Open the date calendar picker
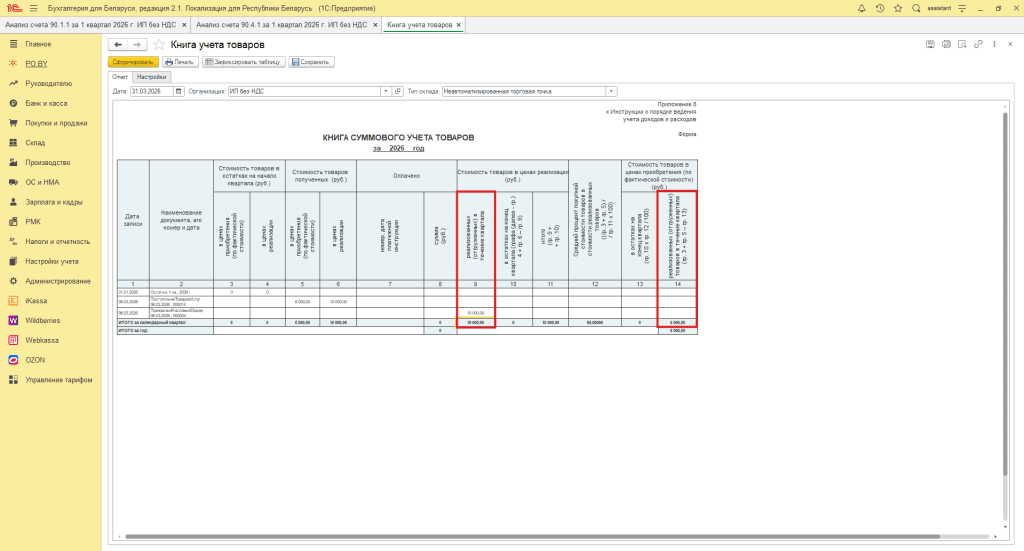 (x=179, y=91)
